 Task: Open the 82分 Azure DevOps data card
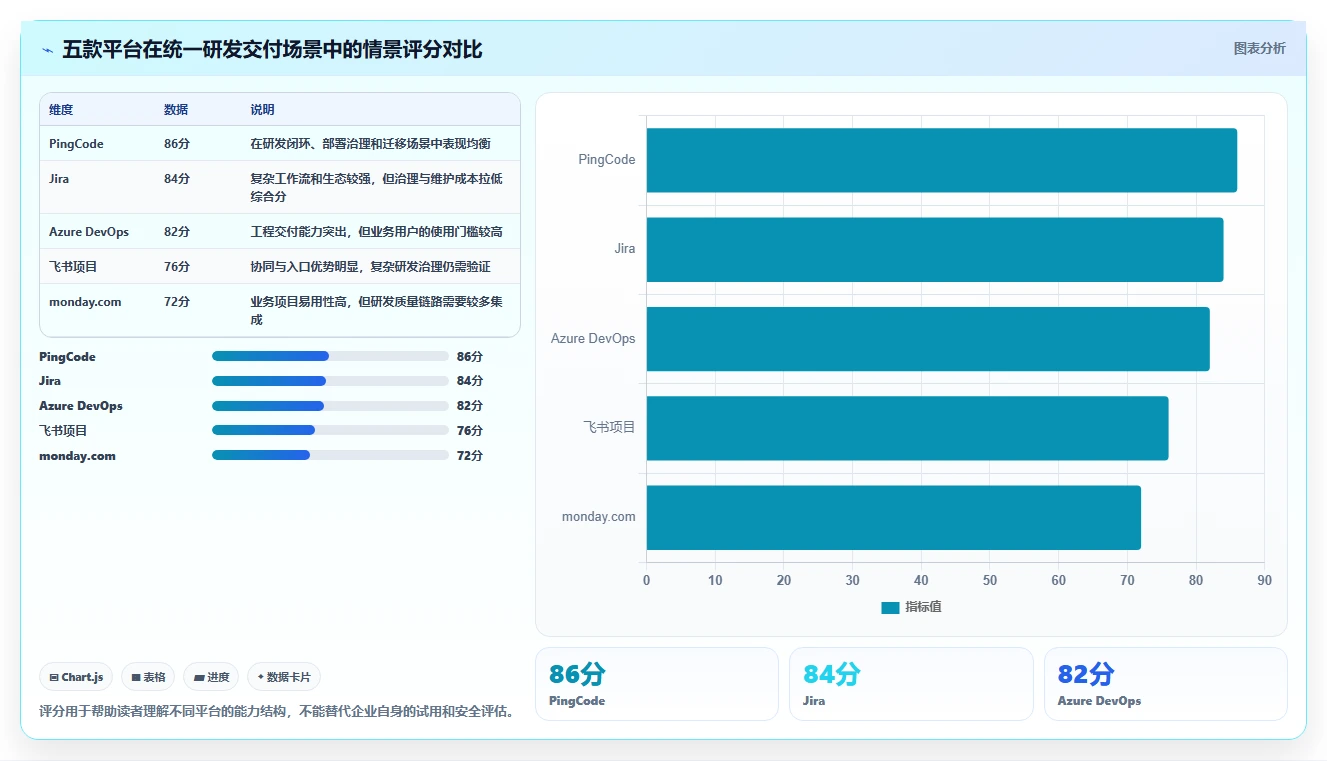click(x=1165, y=684)
